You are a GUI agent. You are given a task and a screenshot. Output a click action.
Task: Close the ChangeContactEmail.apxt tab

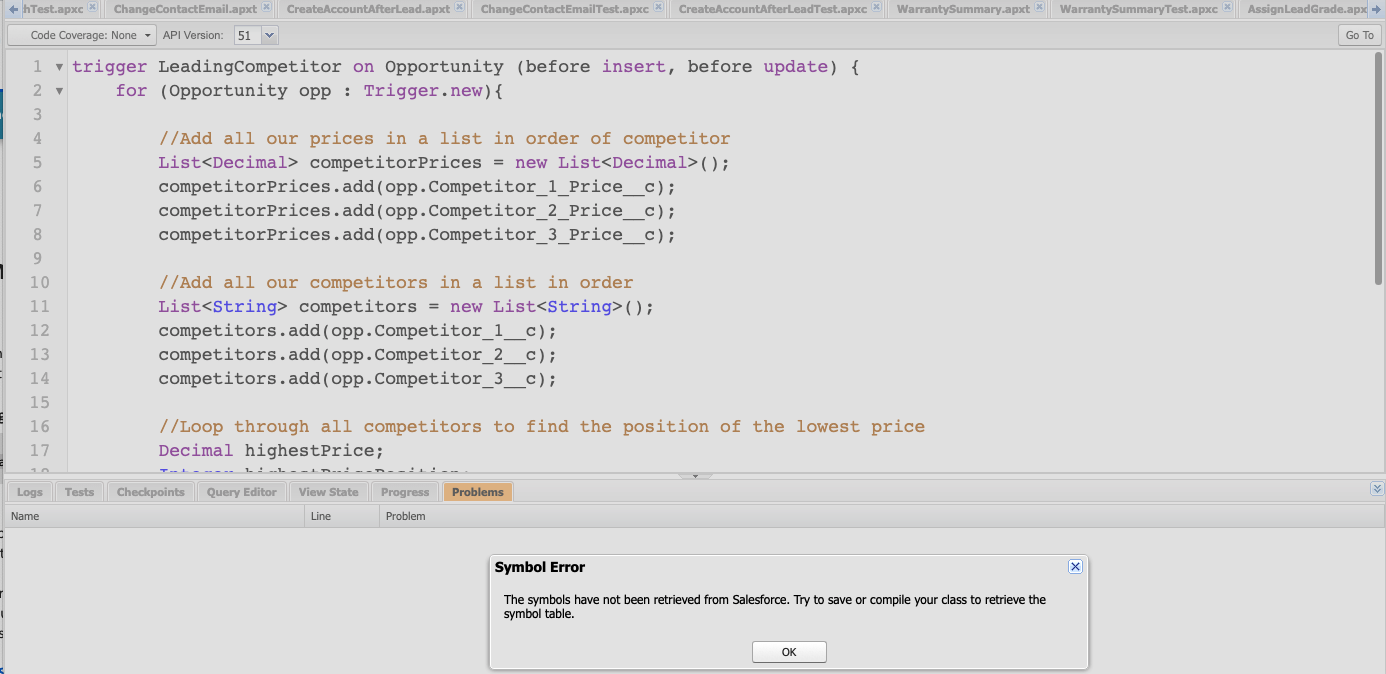pos(266,8)
